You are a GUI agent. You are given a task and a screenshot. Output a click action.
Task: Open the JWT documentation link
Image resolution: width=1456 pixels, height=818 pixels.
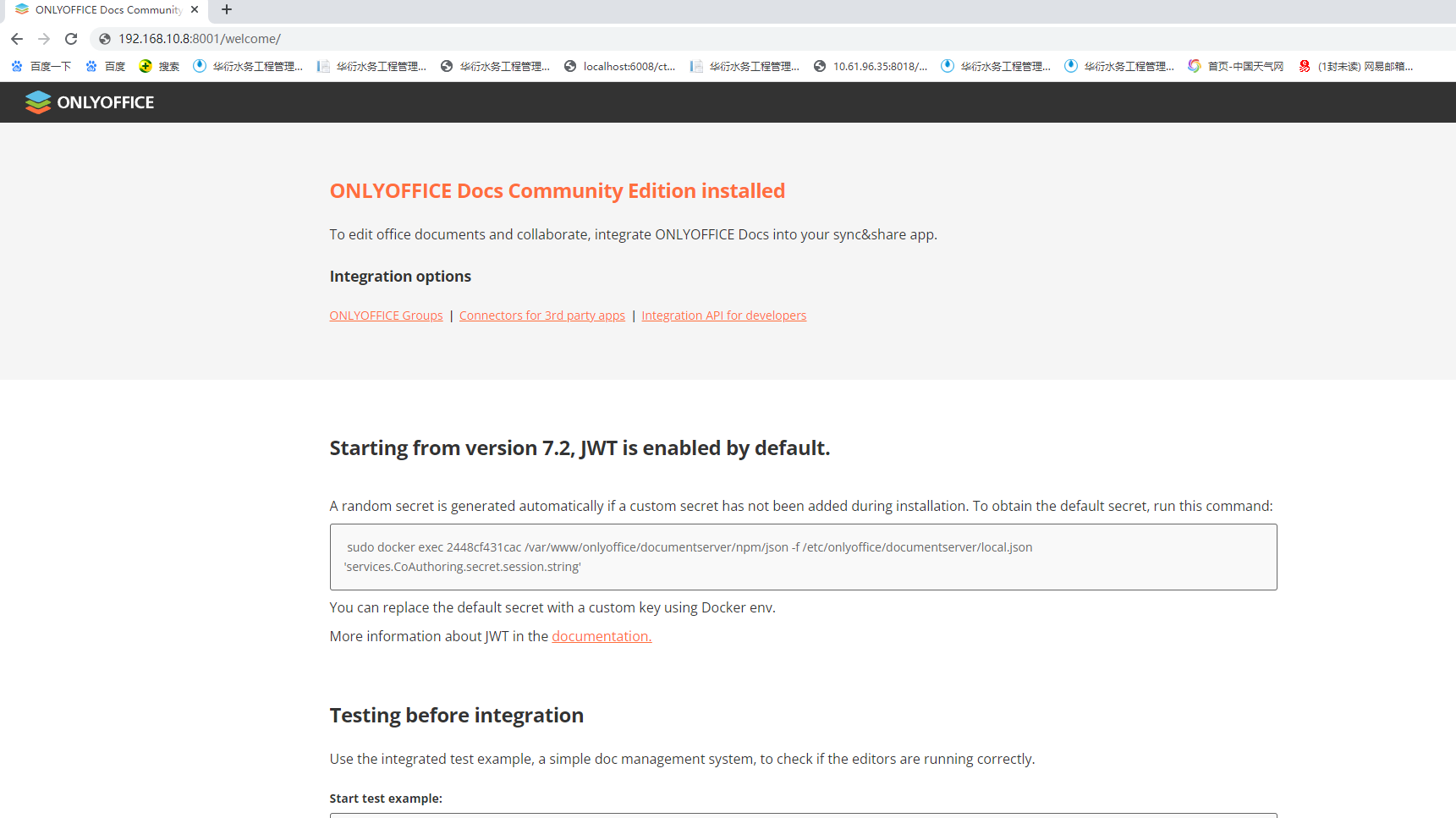tap(602, 636)
